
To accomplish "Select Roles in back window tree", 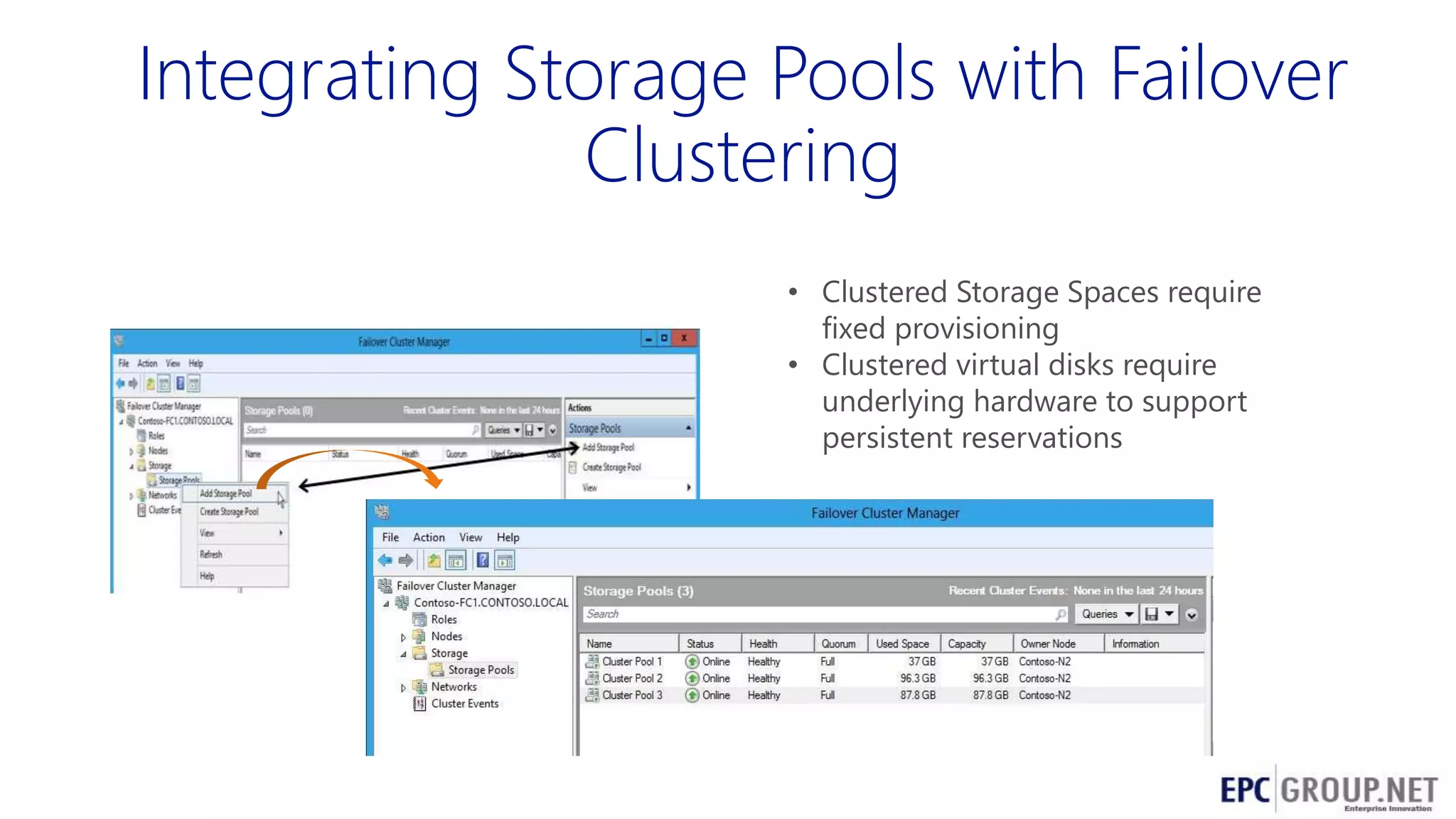I will pyautogui.click(x=156, y=436).
